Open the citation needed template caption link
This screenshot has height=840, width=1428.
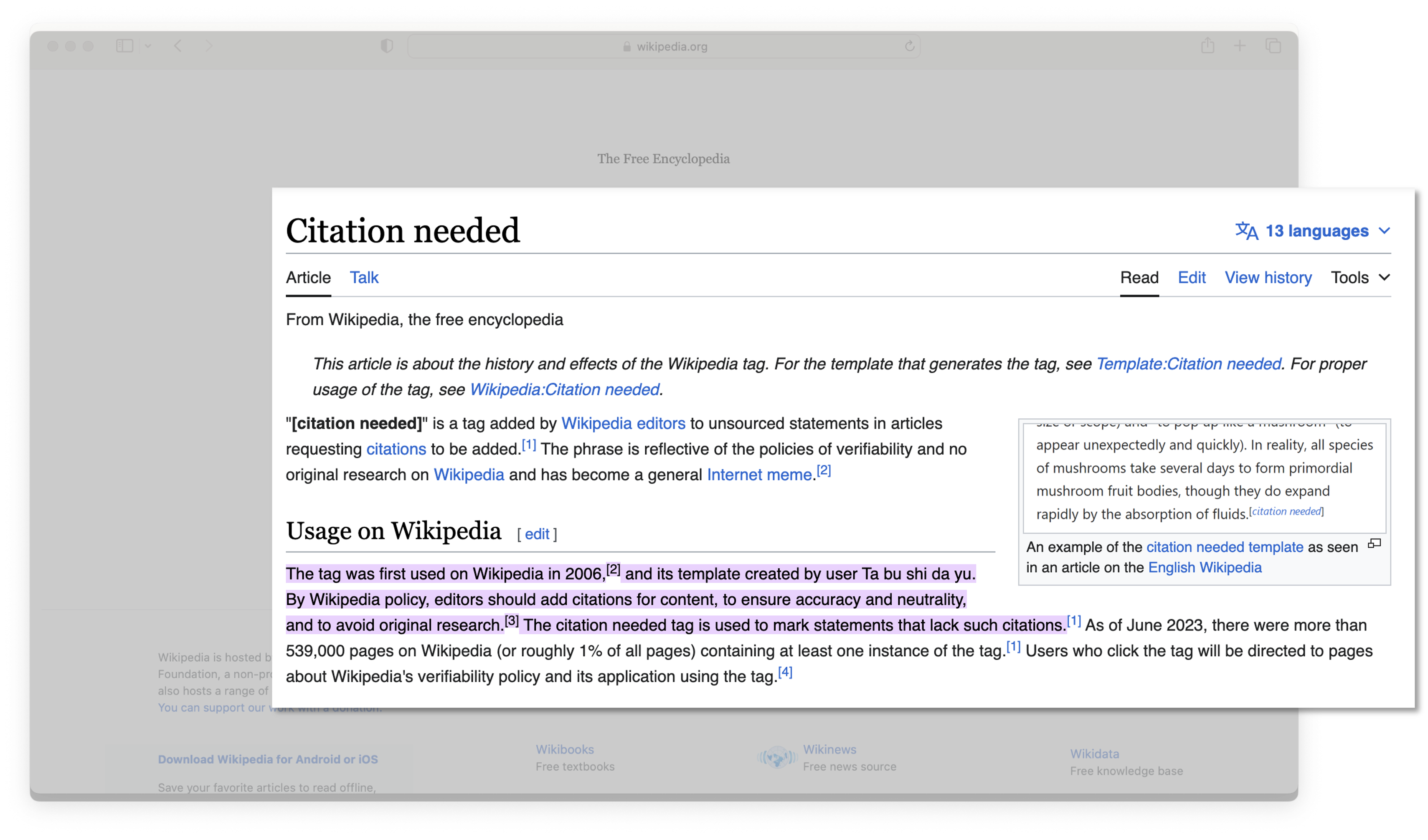point(1225,547)
